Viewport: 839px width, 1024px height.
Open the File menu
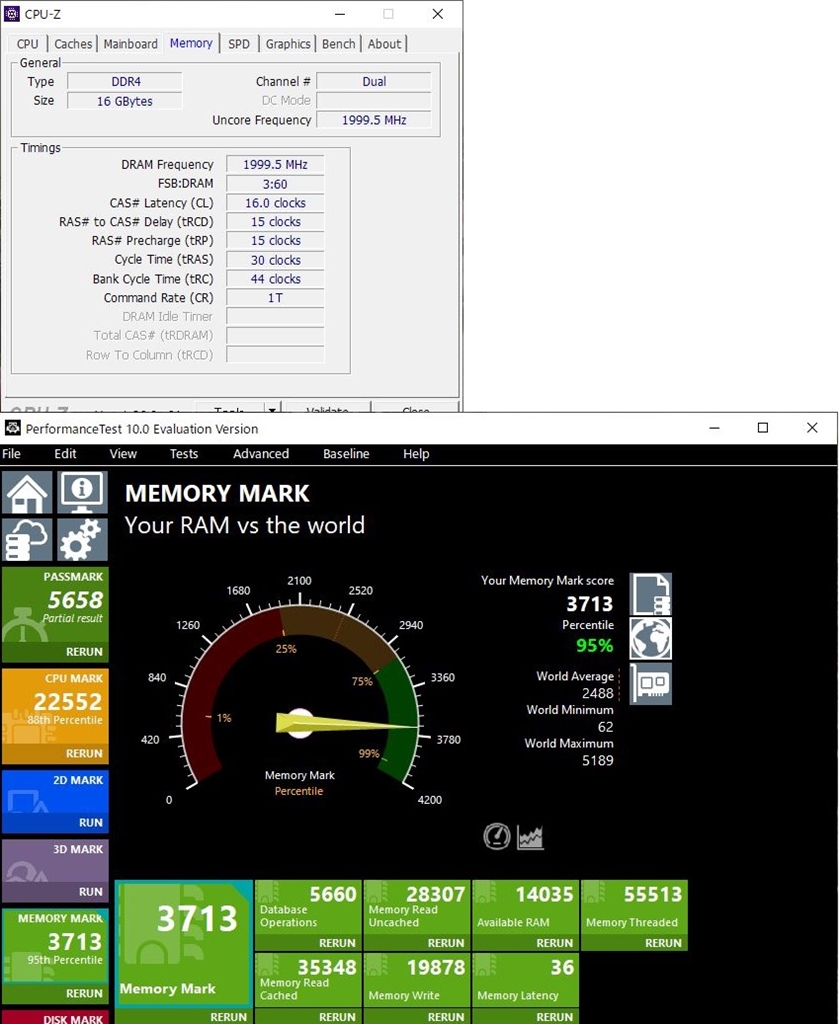(x=11, y=453)
